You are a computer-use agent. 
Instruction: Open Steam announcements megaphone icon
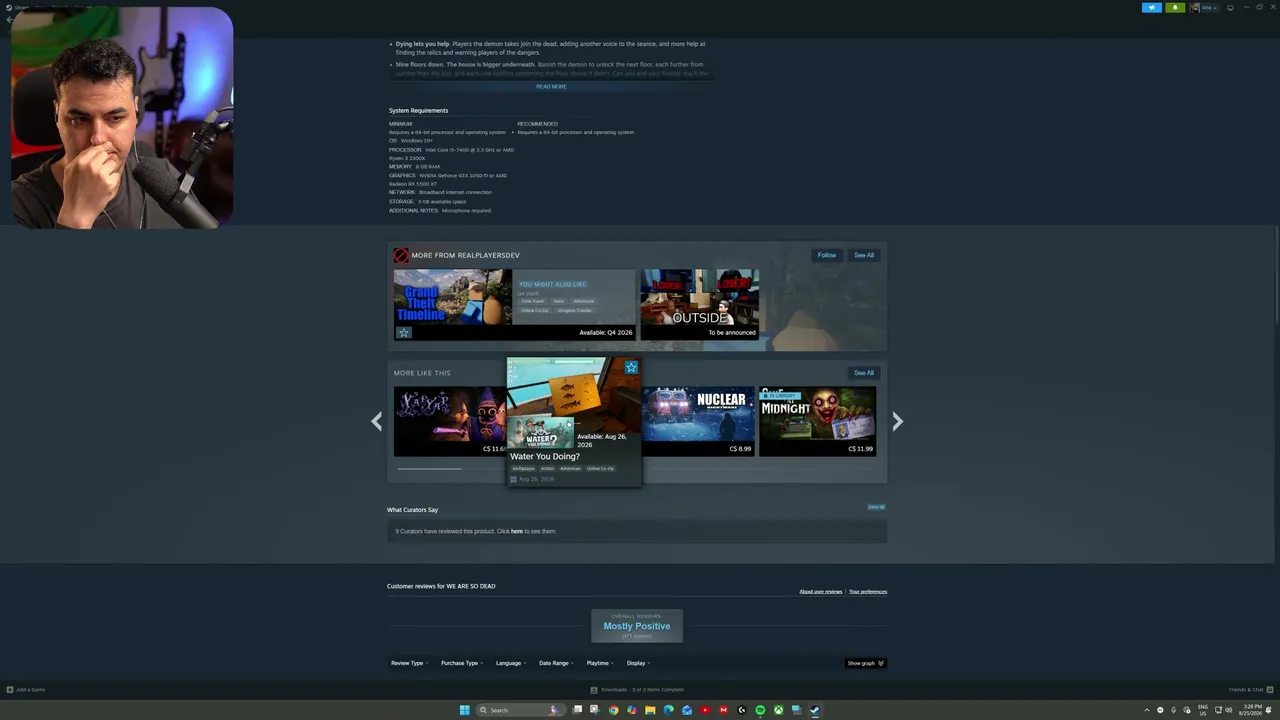point(1152,7)
